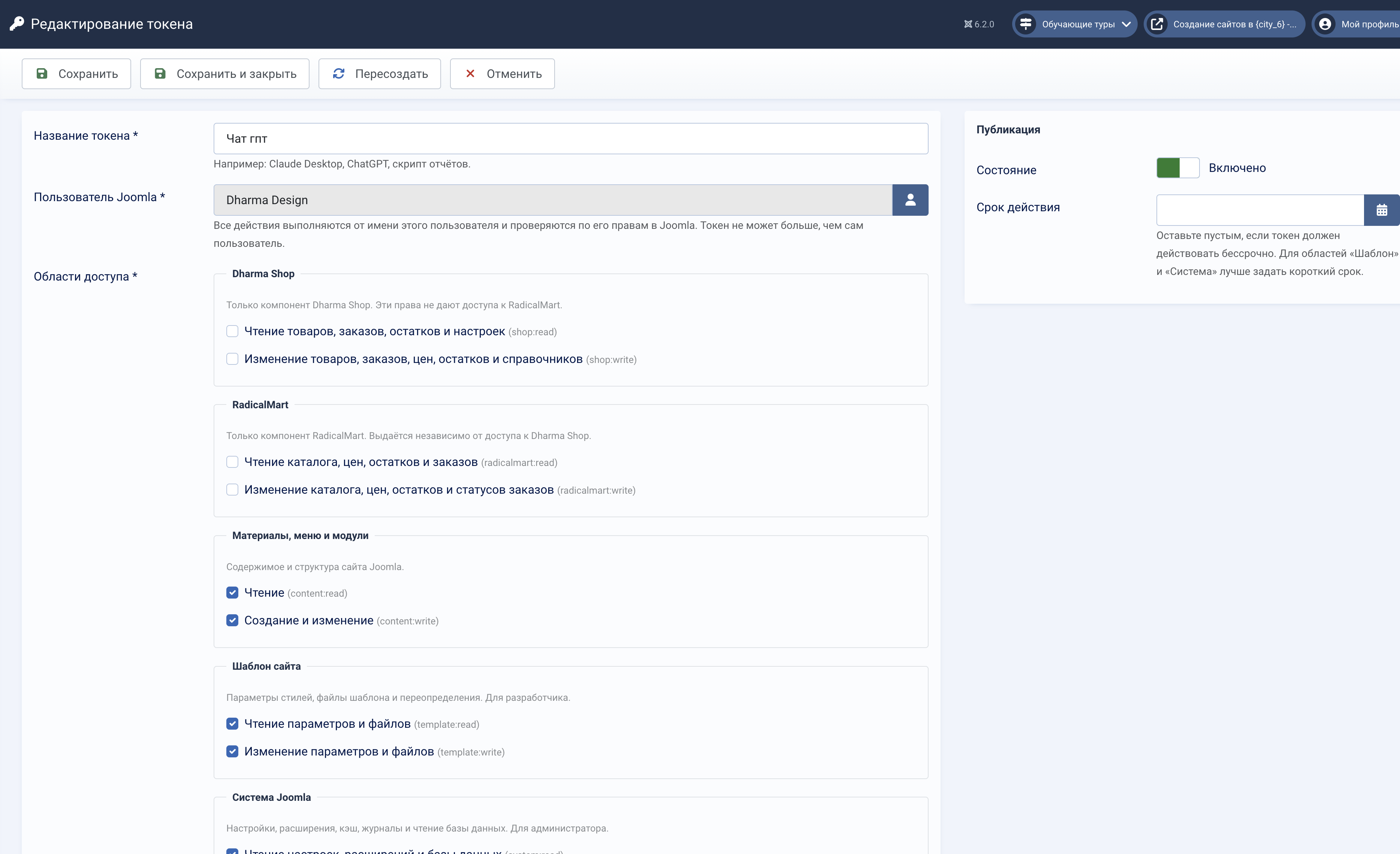Click the key icon beside the page title
The image size is (1400, 854).
click(x=17, y=24)
